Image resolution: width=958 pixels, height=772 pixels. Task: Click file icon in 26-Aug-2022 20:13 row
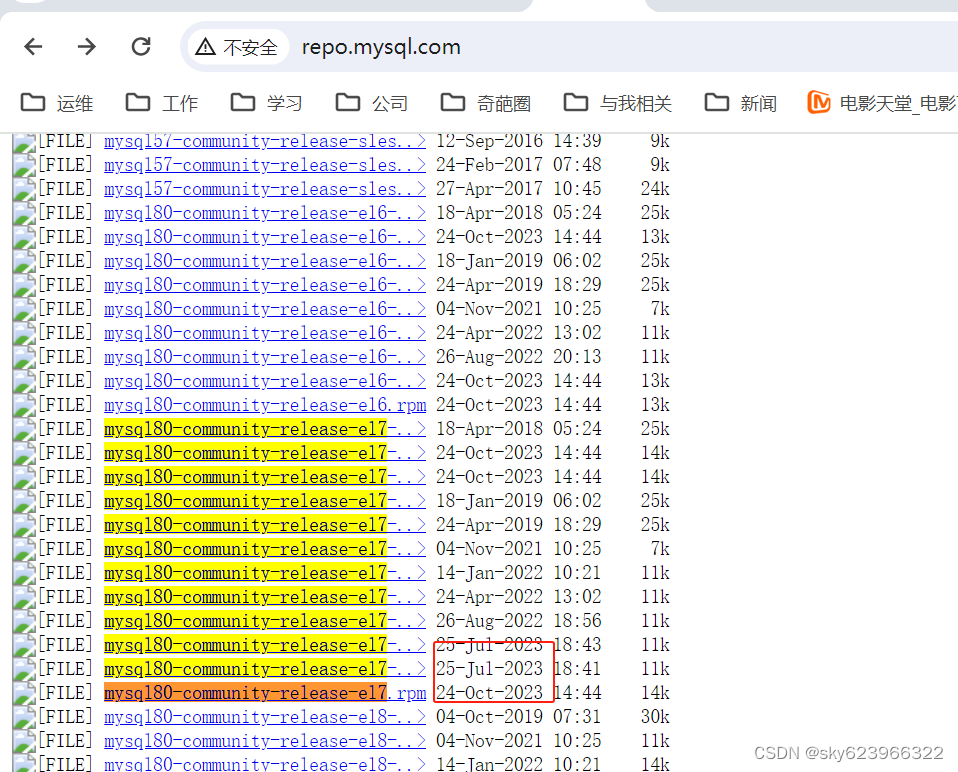24,358
